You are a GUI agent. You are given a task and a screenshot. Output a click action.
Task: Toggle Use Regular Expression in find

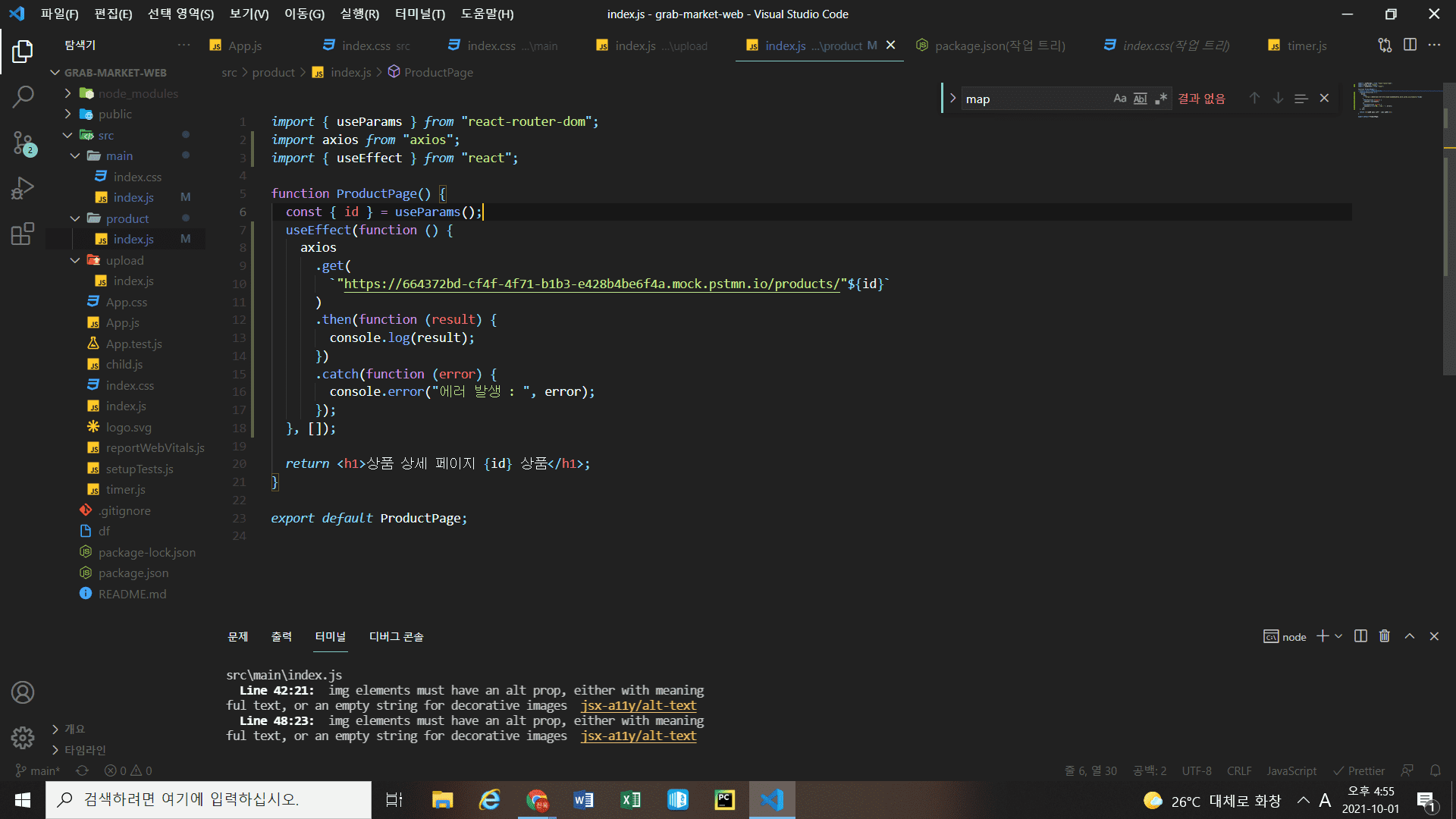click(x=1161, y=99)
